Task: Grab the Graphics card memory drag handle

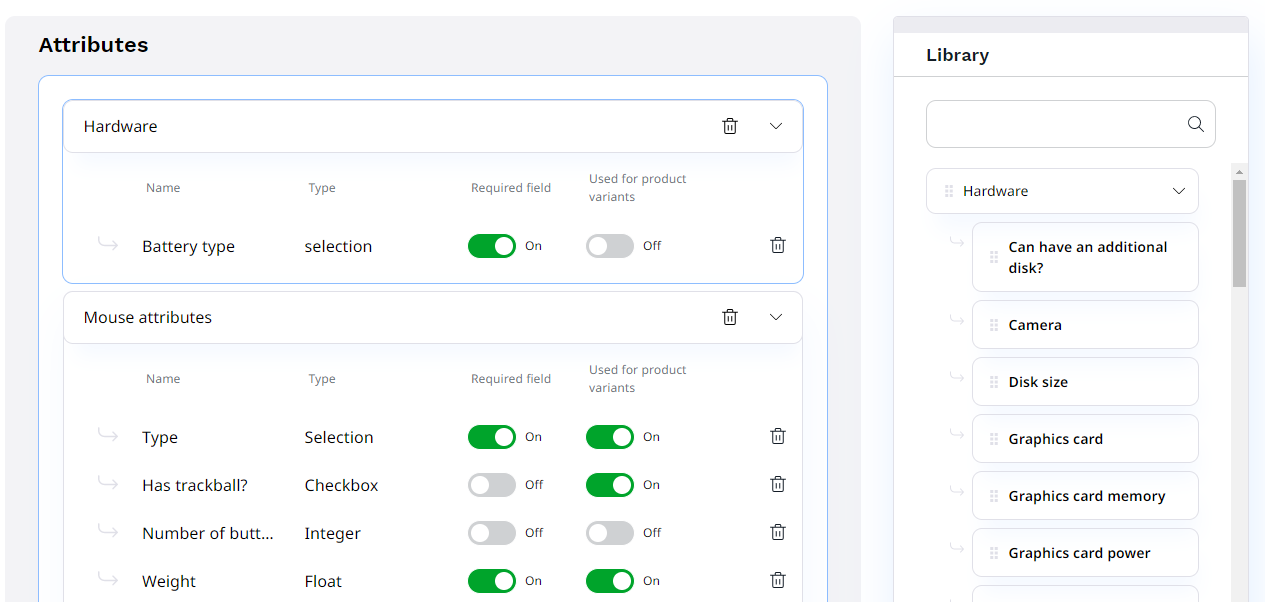Action: coord(994,496)
